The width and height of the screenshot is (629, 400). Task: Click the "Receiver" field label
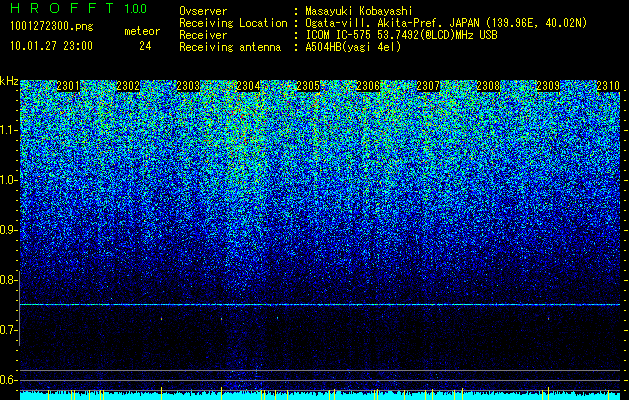[203, 35]
